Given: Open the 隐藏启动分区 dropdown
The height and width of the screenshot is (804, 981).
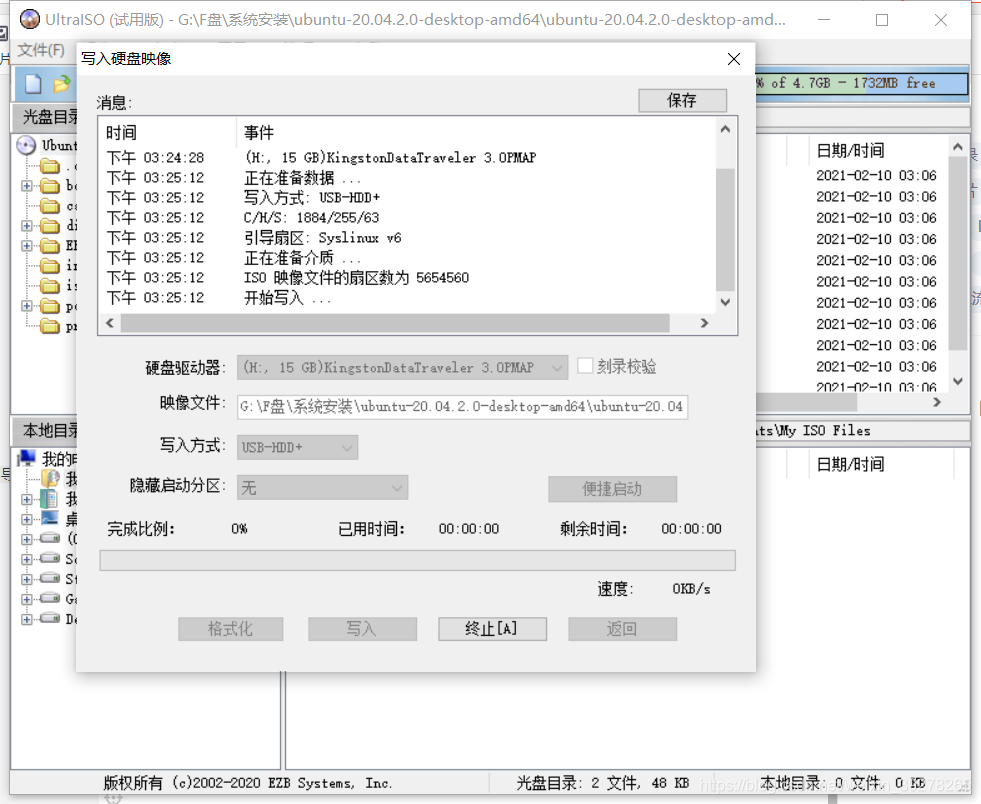Looking at the screenshot, I should 322,487.
